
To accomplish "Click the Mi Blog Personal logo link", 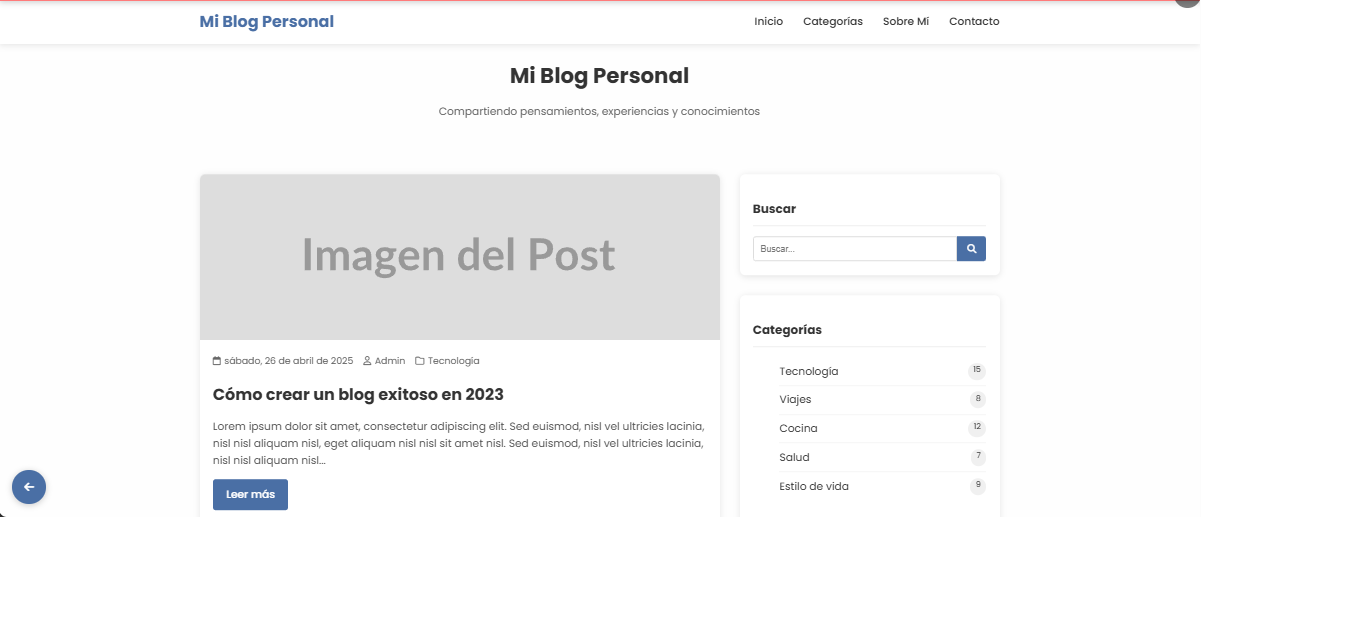I will [266, 22].
